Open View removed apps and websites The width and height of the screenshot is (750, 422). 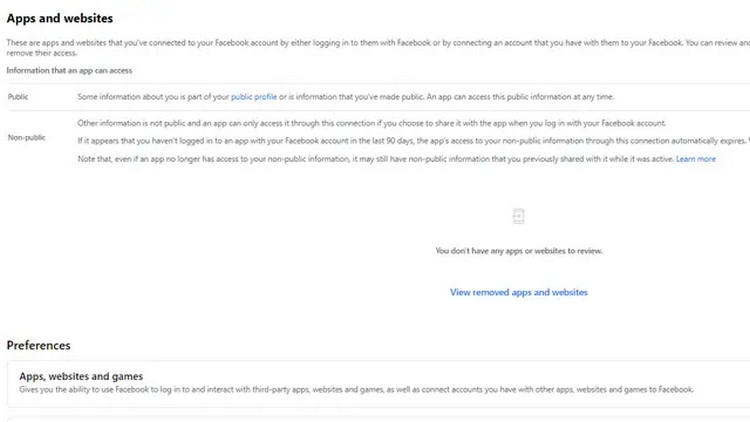[x=519, y=292]
